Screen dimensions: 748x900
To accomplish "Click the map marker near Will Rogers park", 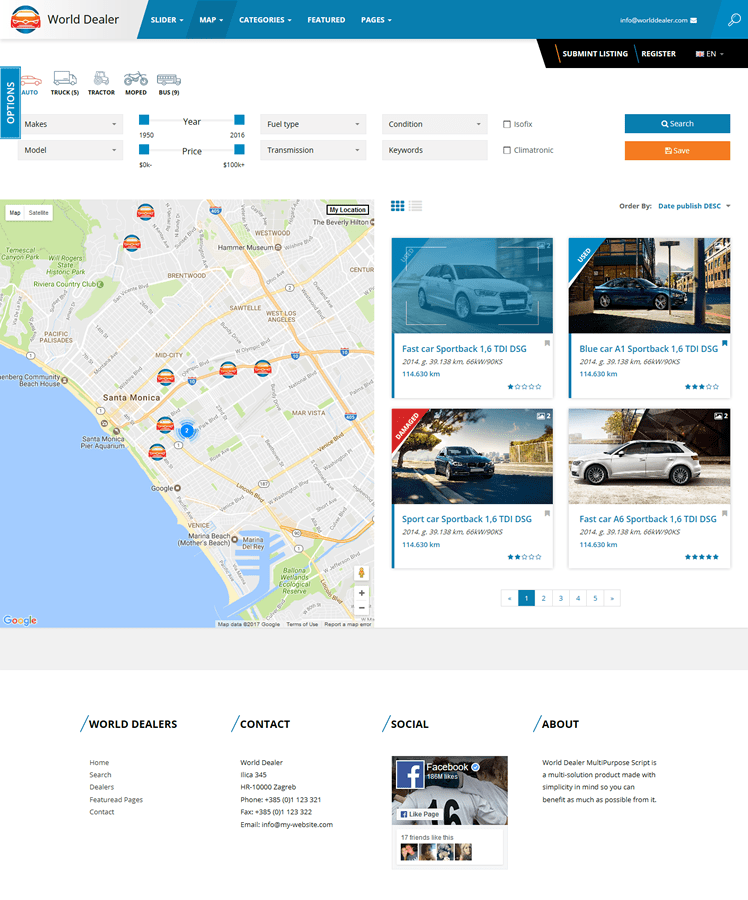I will click(132, 243).
